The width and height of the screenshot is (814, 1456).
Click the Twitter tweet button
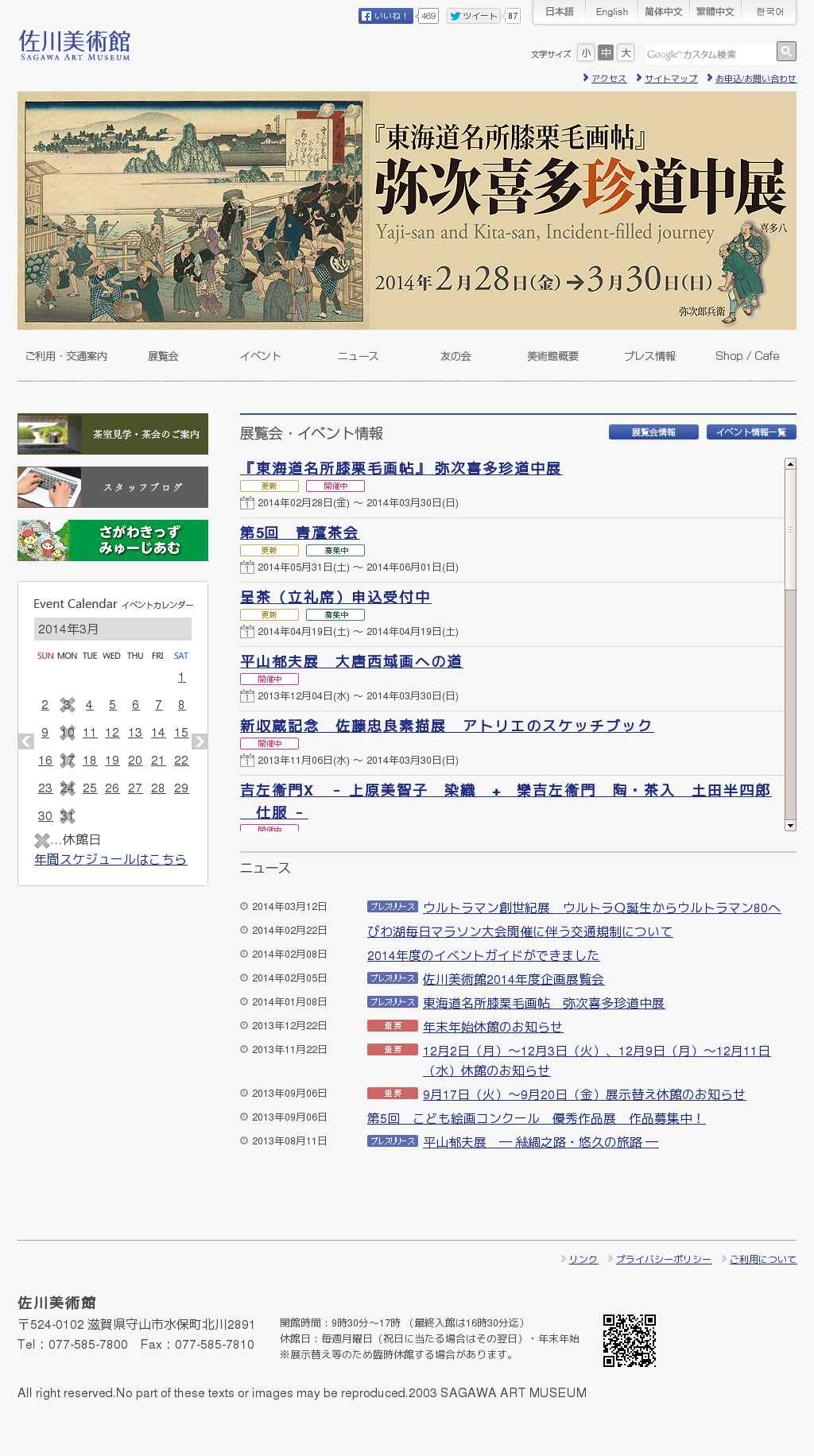[x=474, y=16]
